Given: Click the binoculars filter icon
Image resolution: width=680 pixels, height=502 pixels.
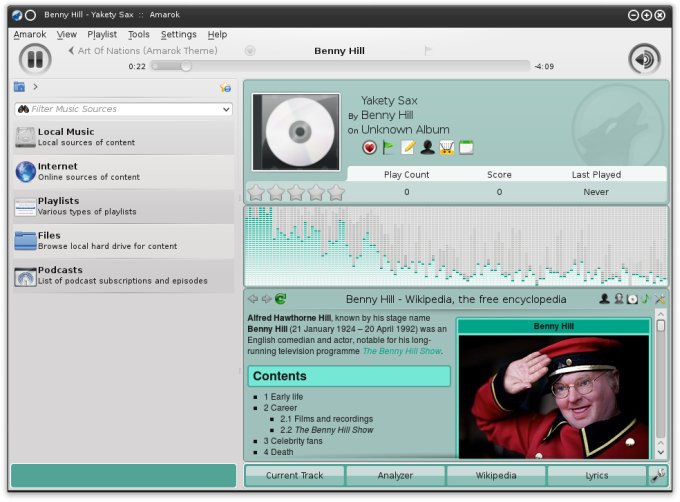Looking at the screenshot, I should coord(23,109).
